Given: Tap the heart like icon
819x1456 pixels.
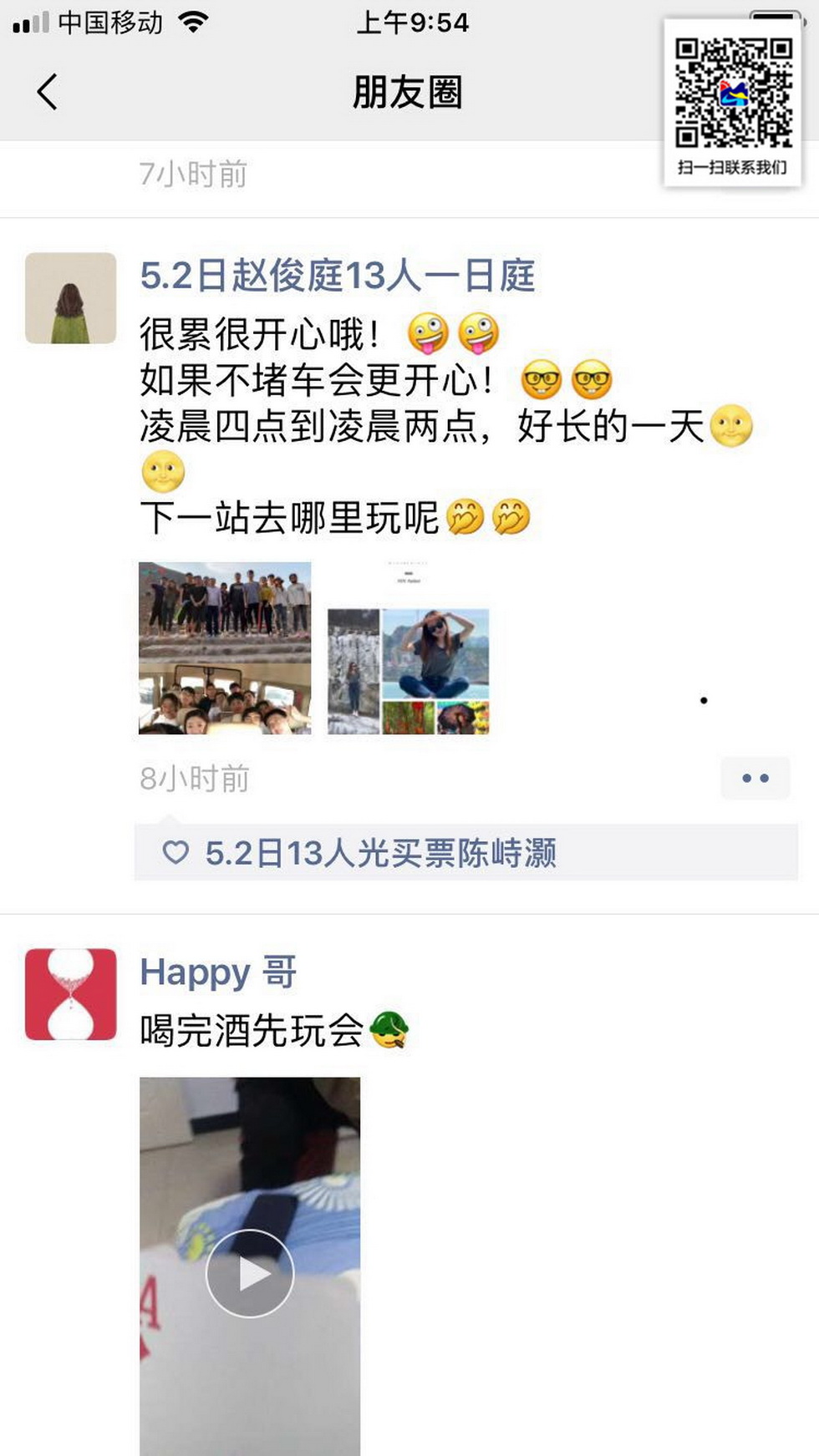Looking at the screenshot, I should (175, 853).
